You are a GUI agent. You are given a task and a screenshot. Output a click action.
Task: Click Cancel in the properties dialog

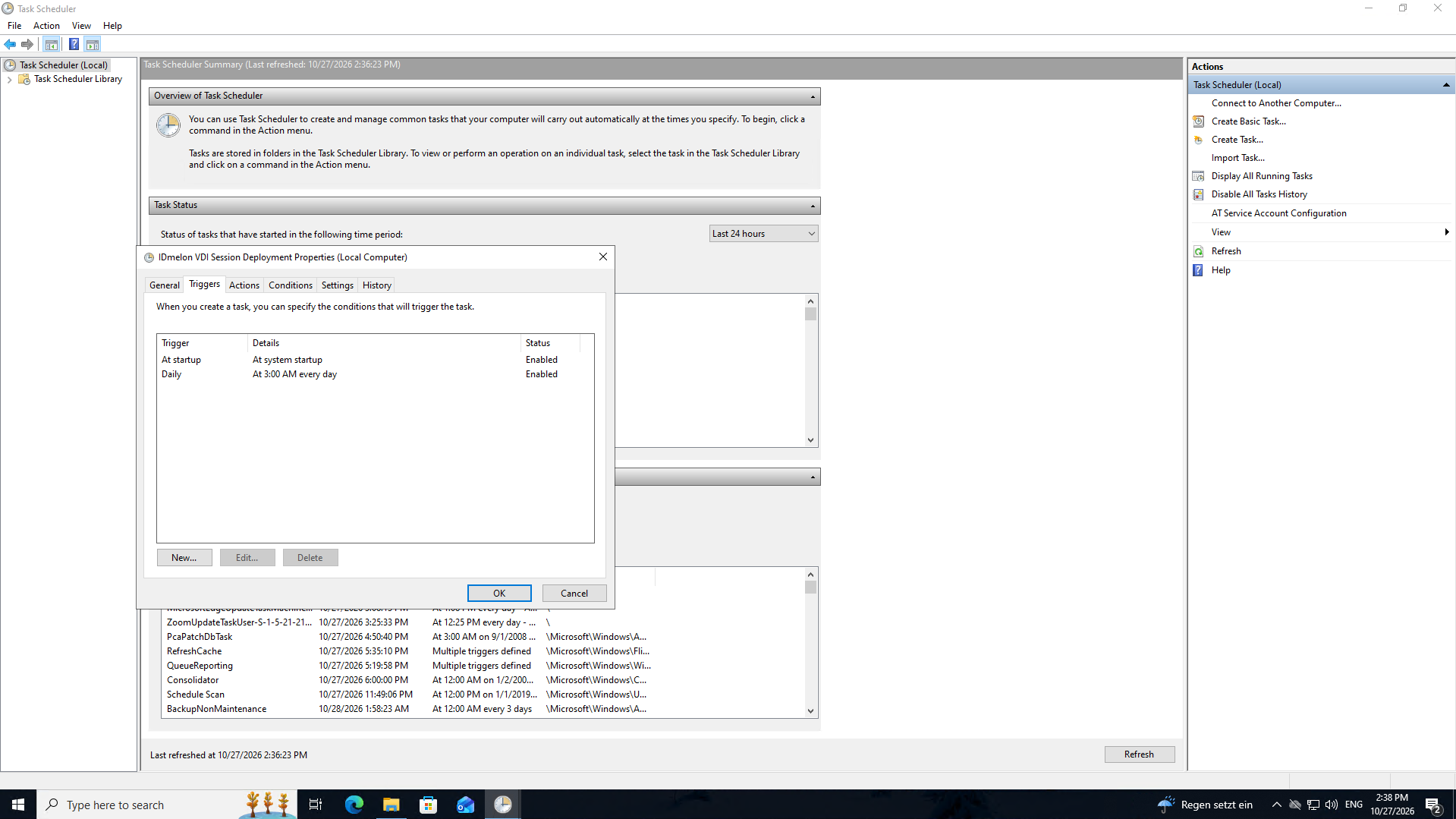point(574,594)
